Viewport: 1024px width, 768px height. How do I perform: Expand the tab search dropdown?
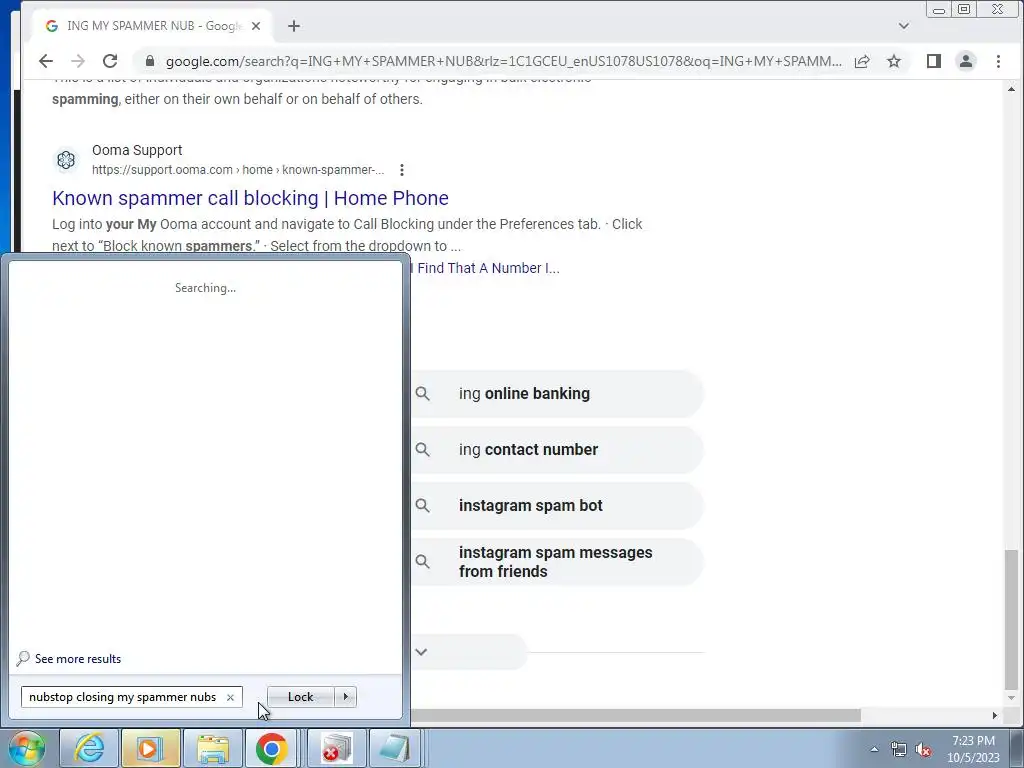click(903, 26)
